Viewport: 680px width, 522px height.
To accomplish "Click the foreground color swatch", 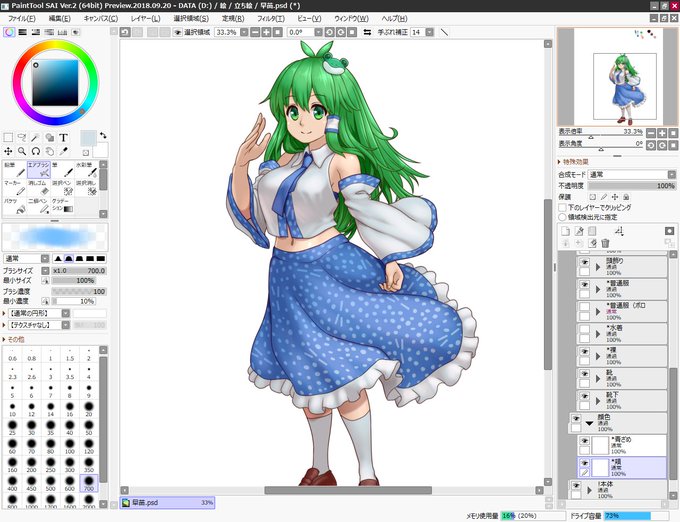I will (88, 139).
